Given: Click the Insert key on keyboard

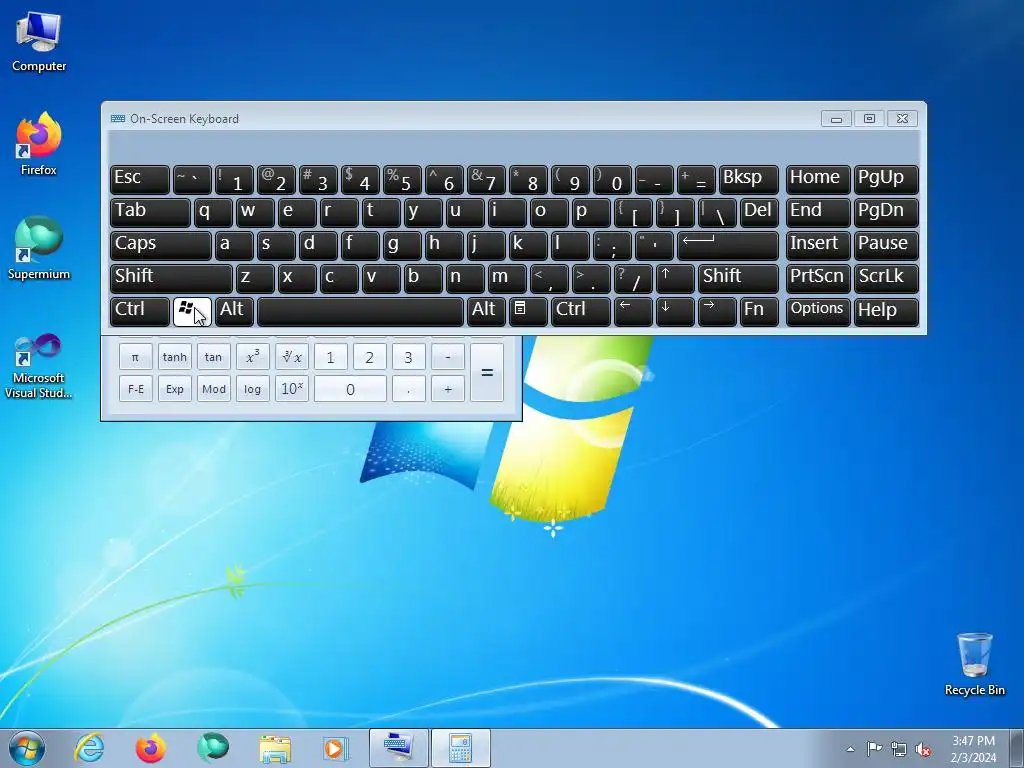Looking at the screenshot, I should pos(818,246).
